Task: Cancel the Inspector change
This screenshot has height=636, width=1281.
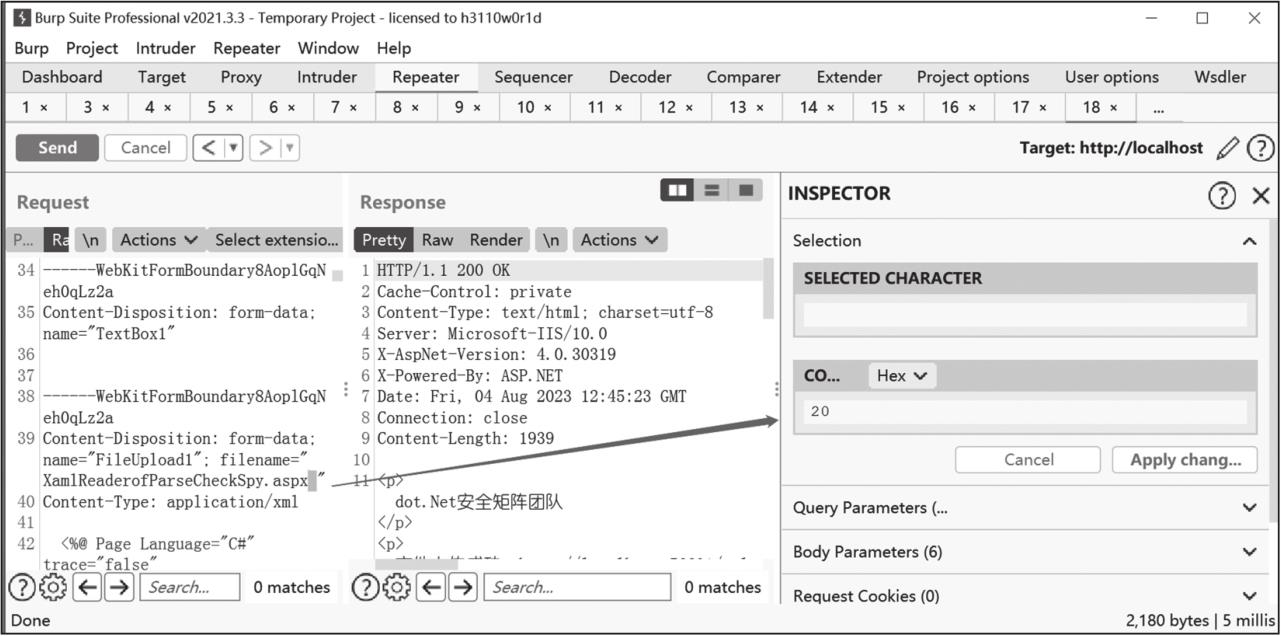Action: point(1028,460)
